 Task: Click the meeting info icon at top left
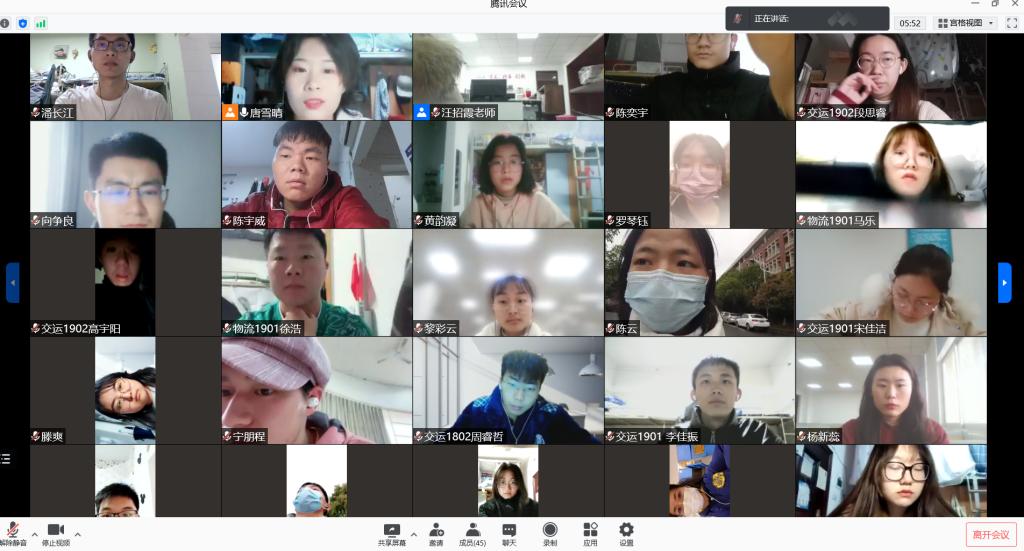point(6,22)
